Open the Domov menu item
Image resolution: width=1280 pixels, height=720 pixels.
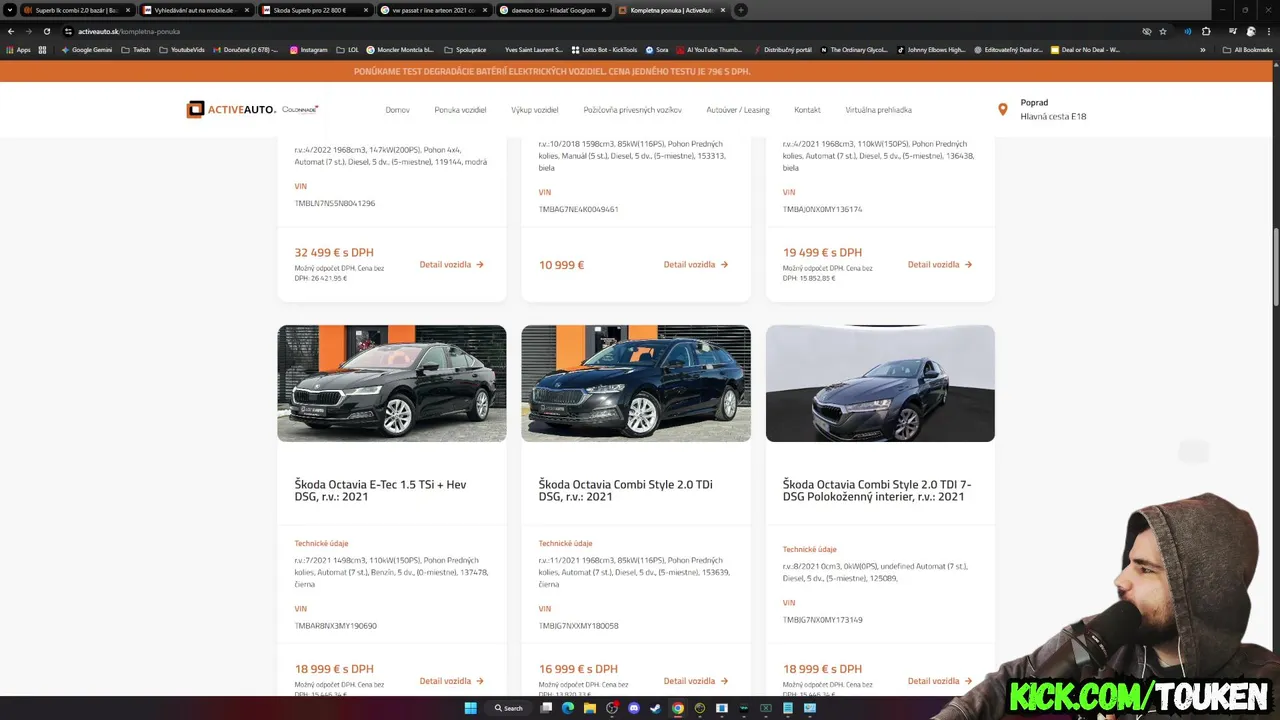397,110
